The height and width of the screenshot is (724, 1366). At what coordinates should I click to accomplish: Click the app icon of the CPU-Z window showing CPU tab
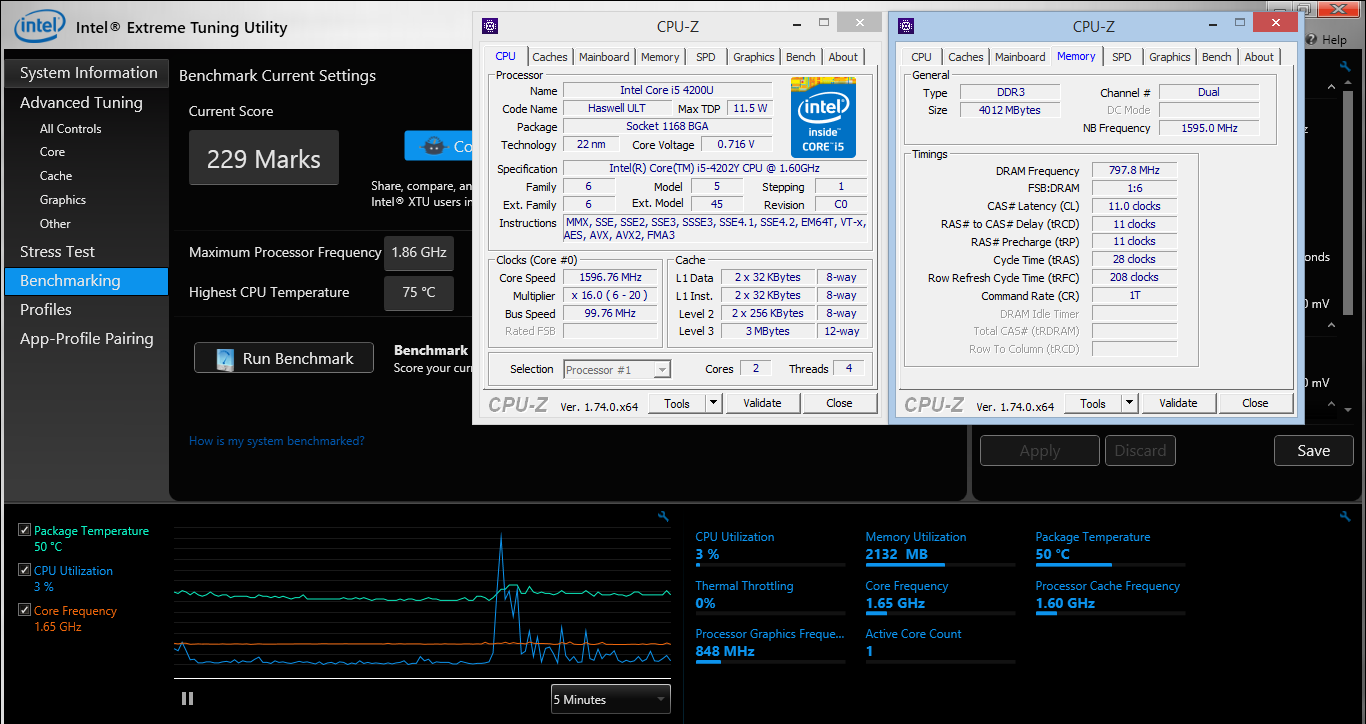[489, 26]
